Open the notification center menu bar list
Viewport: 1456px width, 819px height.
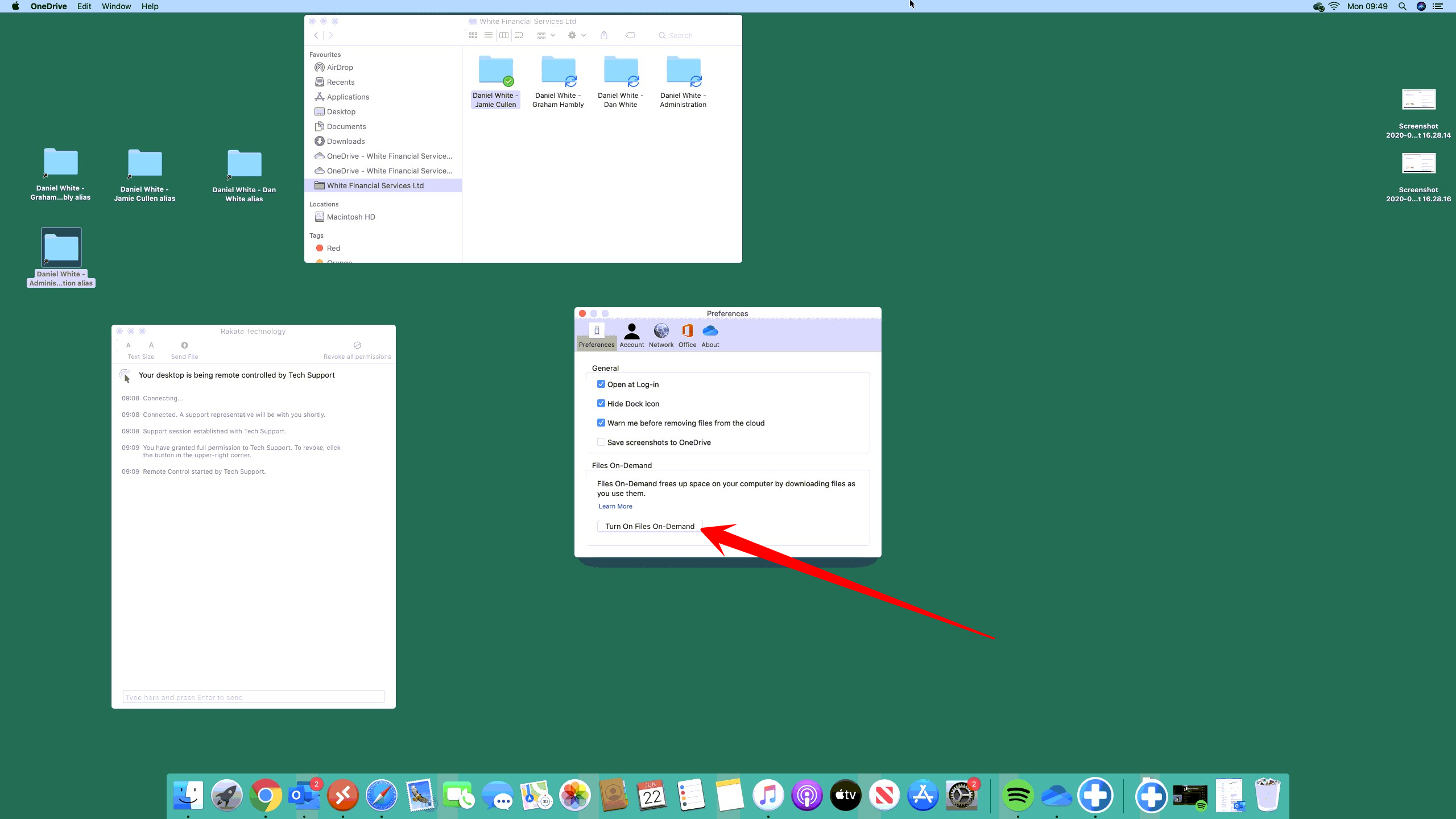tap(1438, 6)
